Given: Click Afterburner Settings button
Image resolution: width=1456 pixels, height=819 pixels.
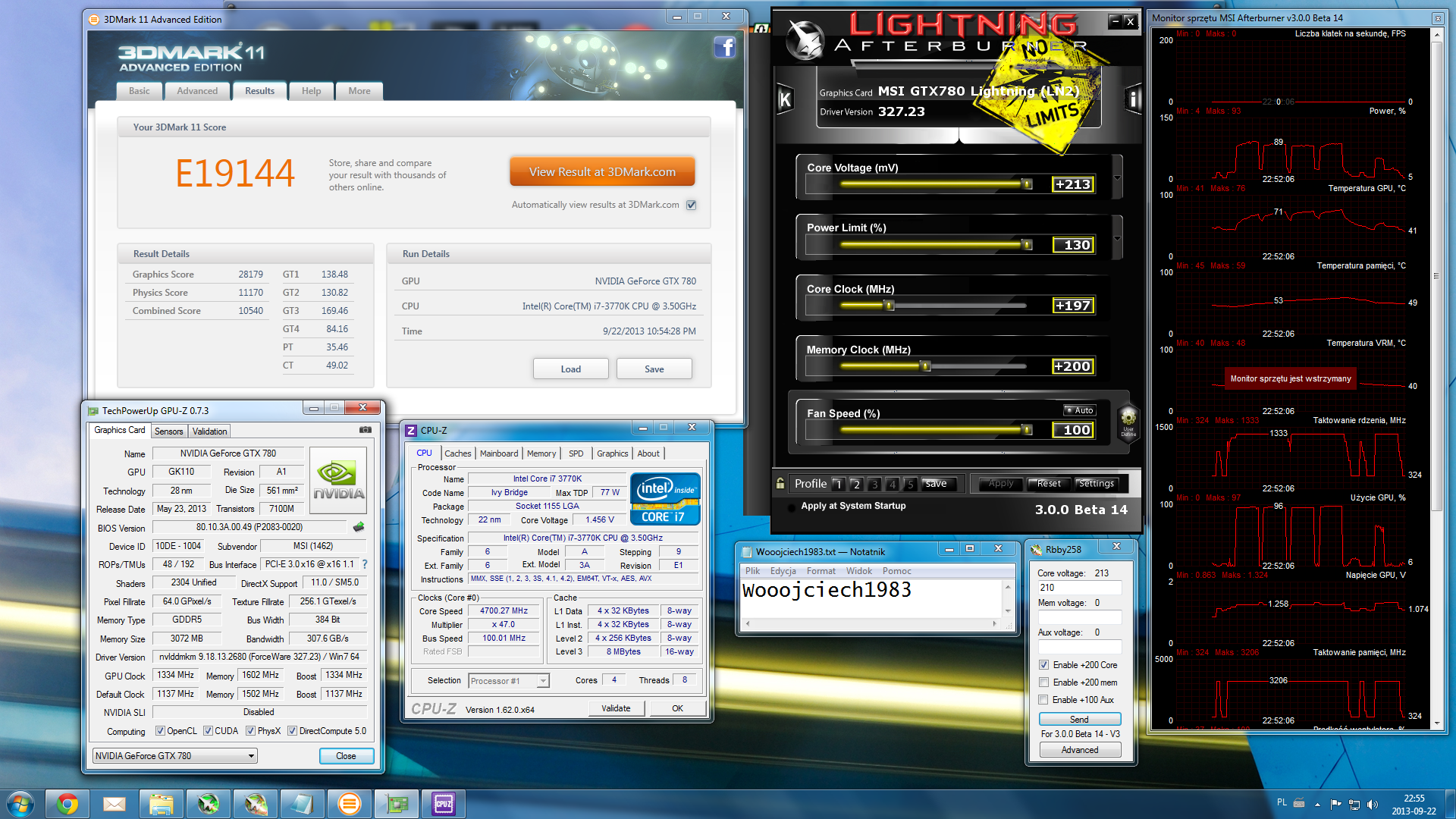Looking at the screenshot, I should (1097, 484).
